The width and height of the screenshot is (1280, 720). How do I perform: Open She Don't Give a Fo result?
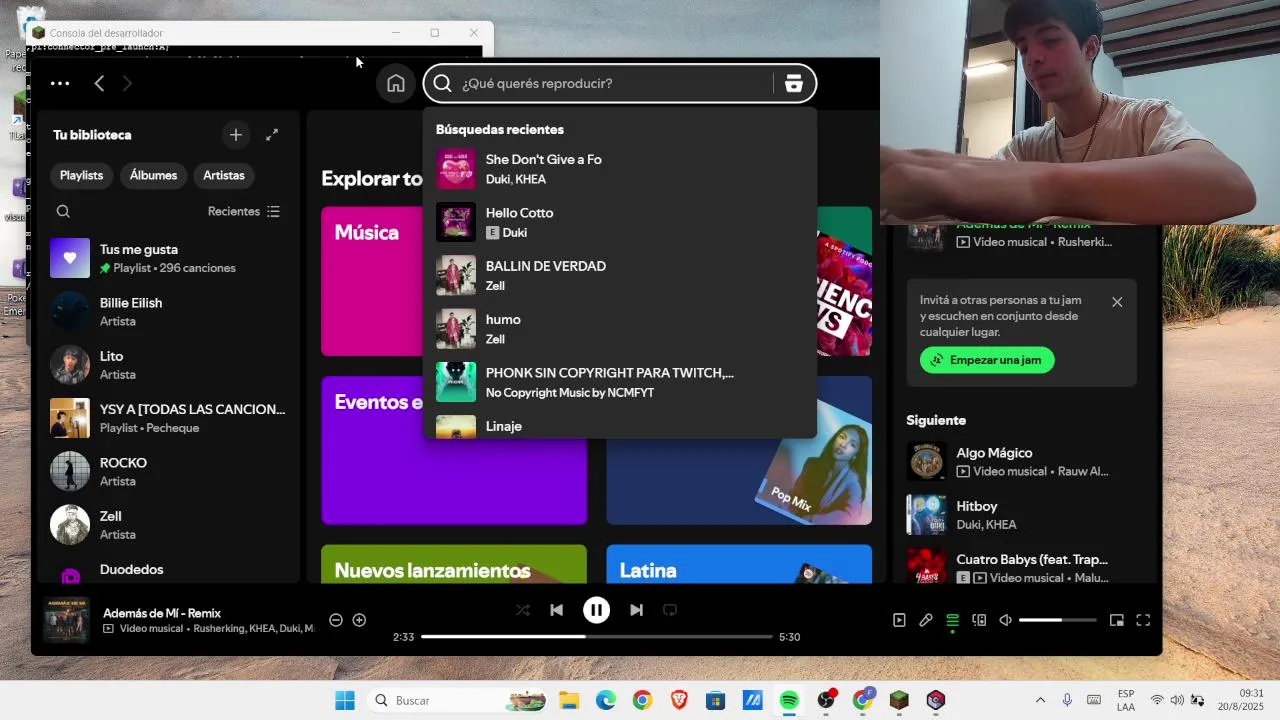pos(620,169)
